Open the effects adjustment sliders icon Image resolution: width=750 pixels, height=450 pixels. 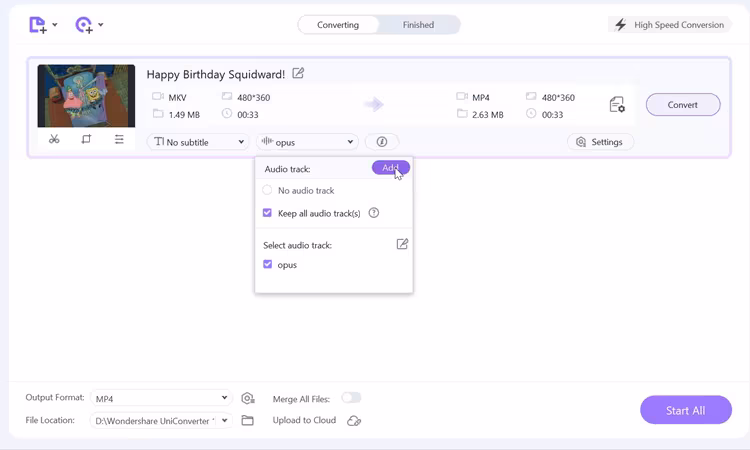click(119, 140)
